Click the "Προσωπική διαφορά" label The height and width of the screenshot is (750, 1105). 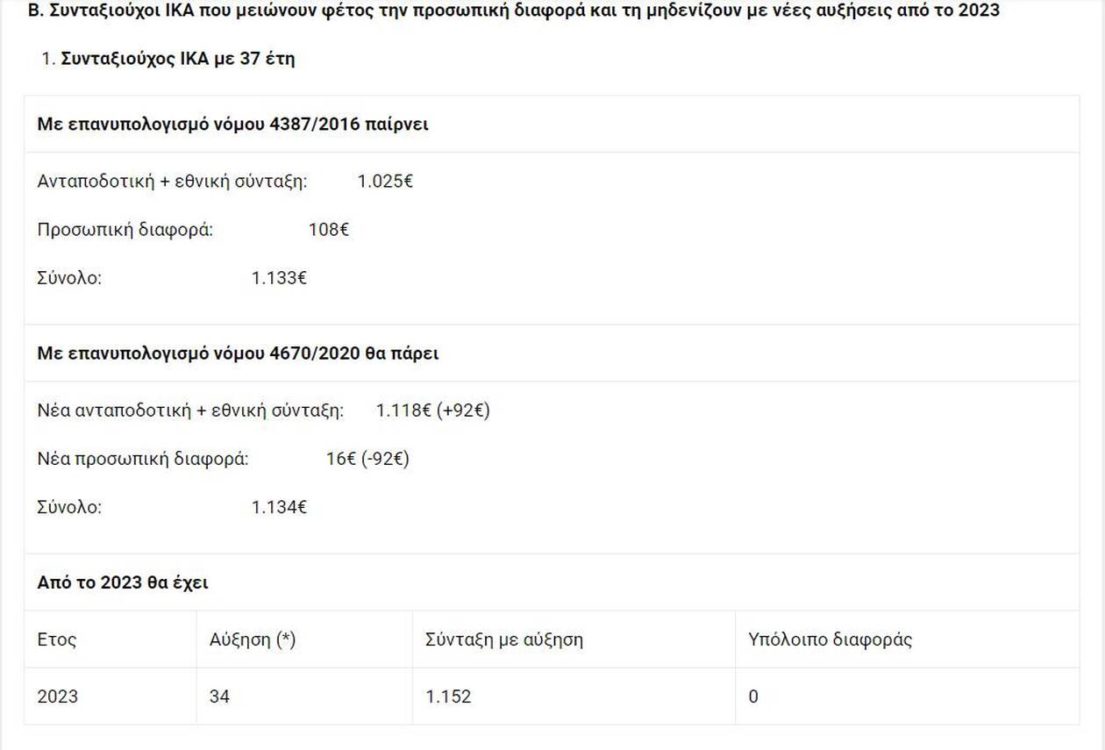point(126,230)
